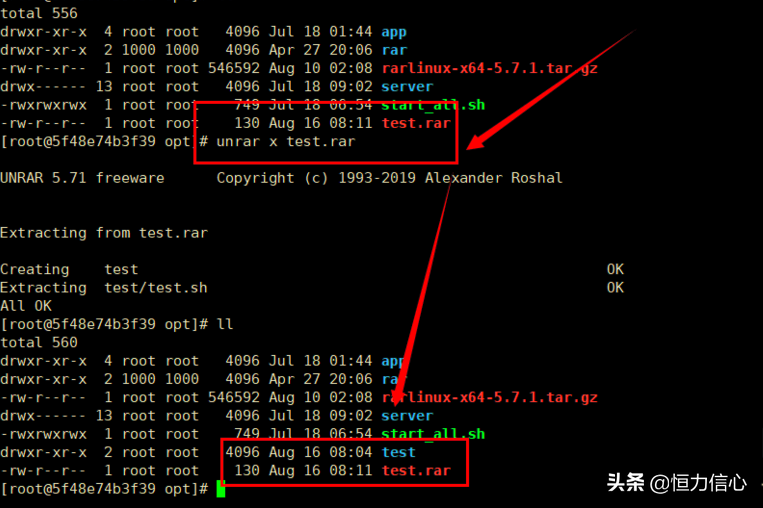
Task: Click 'app' directory in the total 556 listing
Action: pyautogui.click(x=394, y=32)
